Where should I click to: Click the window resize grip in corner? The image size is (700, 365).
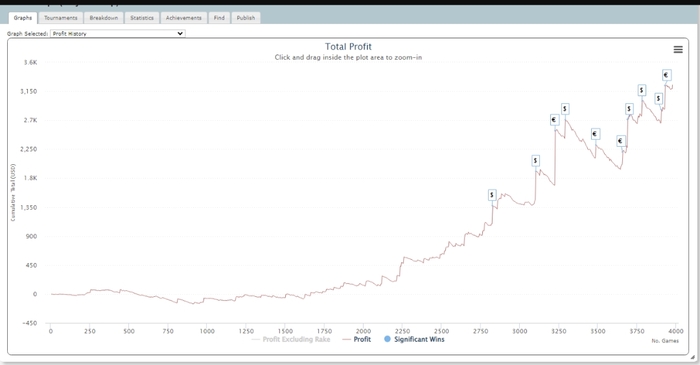692,357
